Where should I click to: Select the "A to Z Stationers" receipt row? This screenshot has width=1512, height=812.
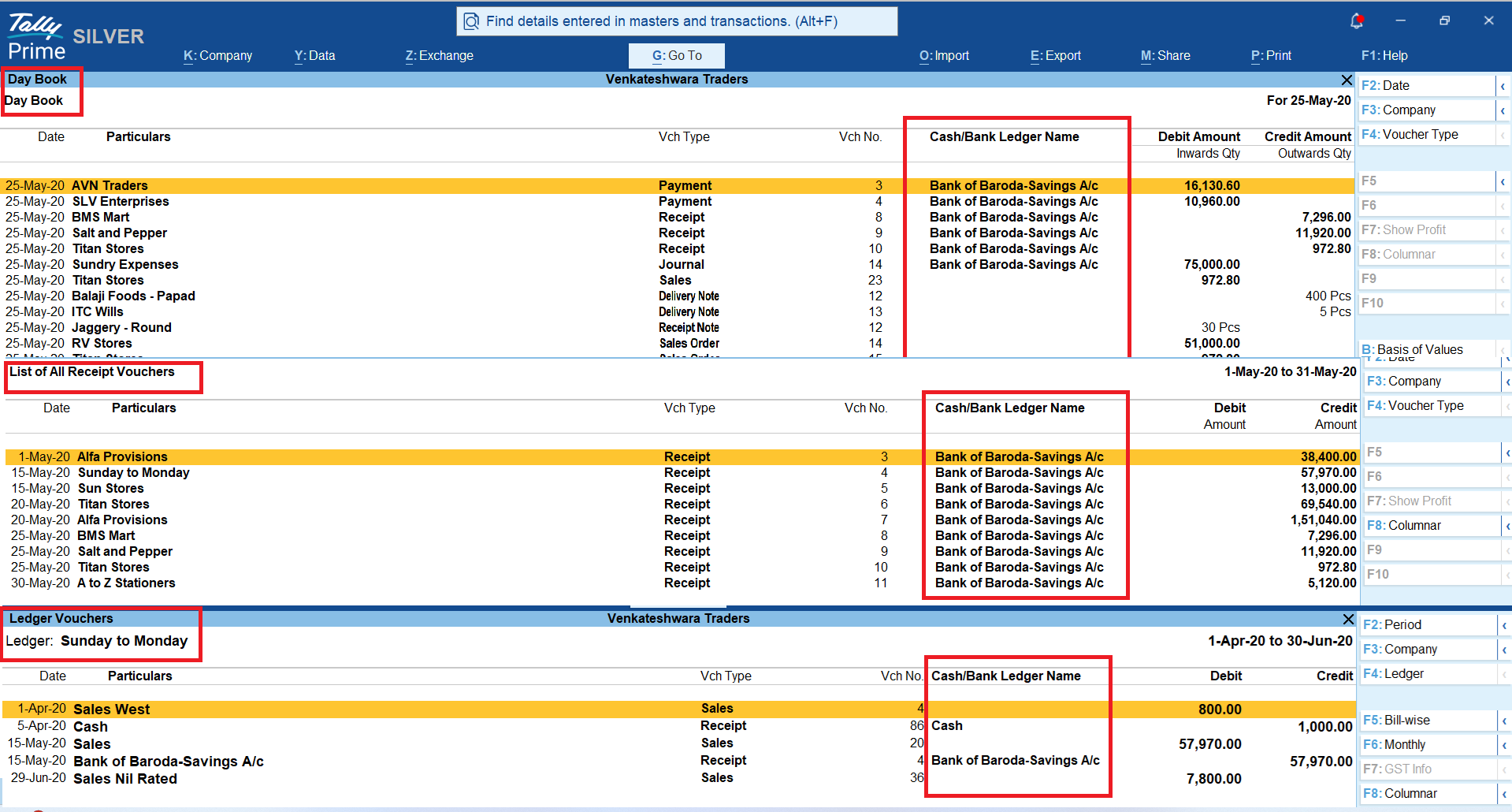(x=682, y=583)
